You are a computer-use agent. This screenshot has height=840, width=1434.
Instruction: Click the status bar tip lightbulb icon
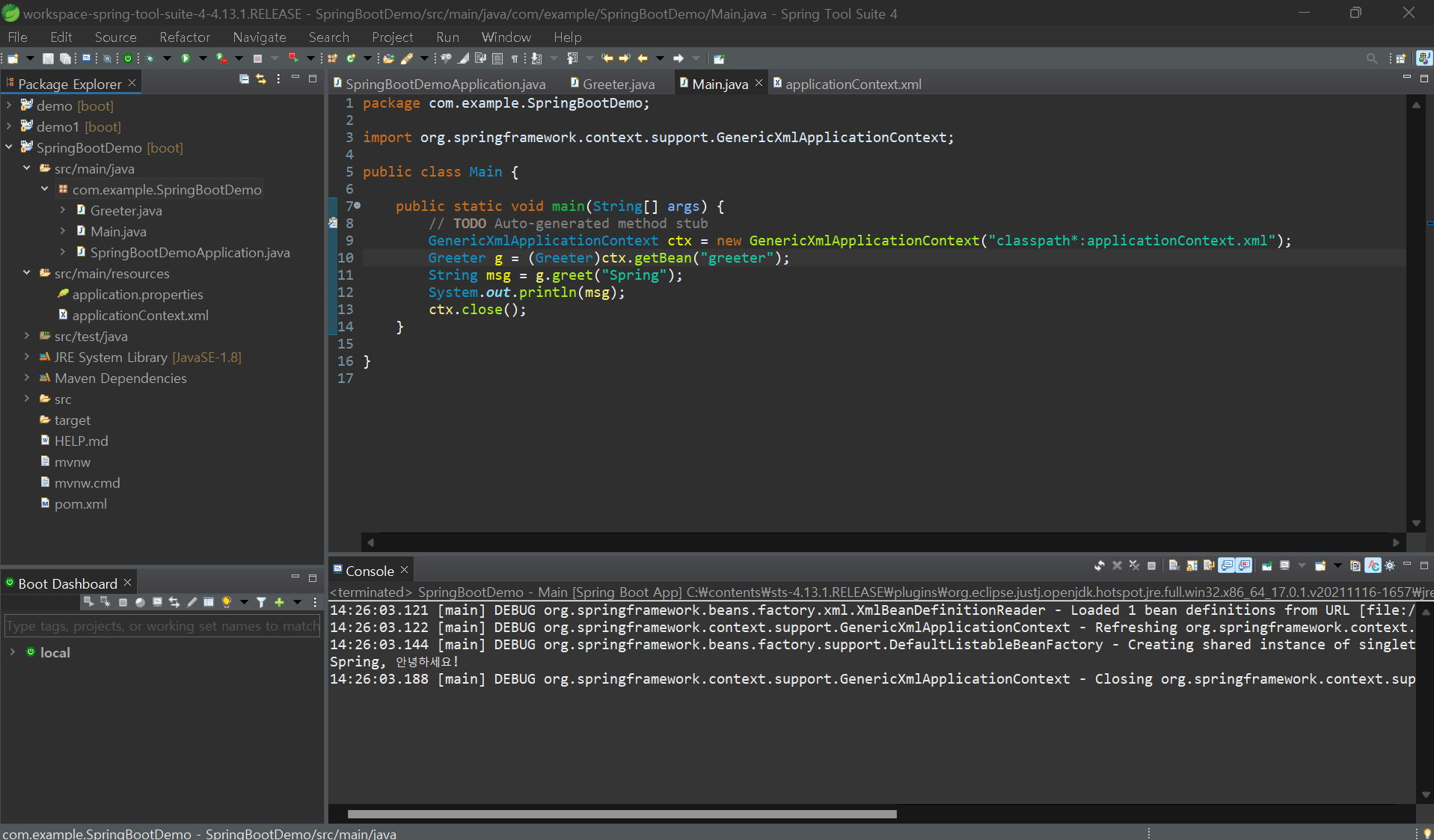click(1427, 833)
